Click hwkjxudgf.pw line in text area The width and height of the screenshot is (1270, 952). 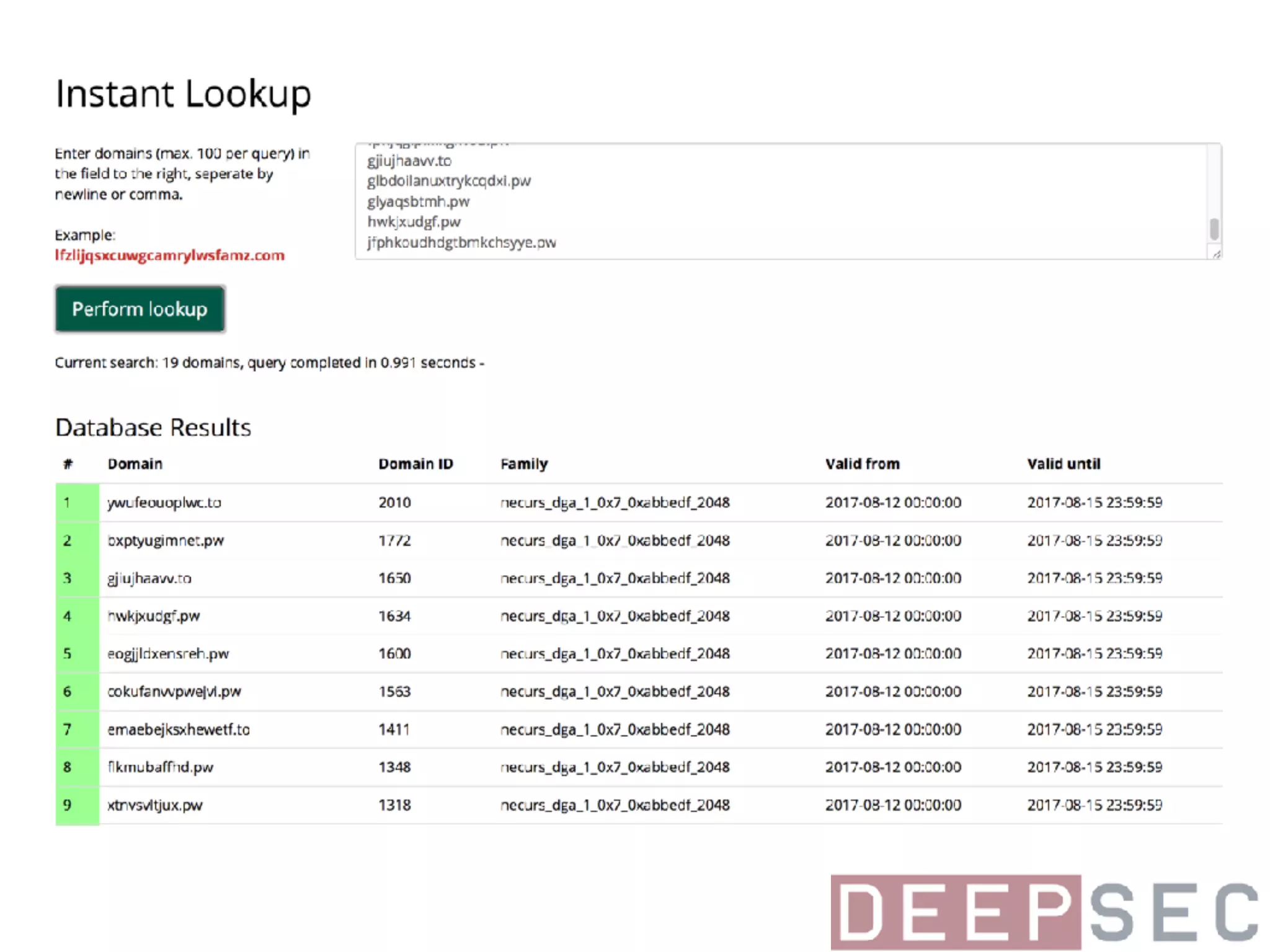pyautogui.click(x=414, y=222)
